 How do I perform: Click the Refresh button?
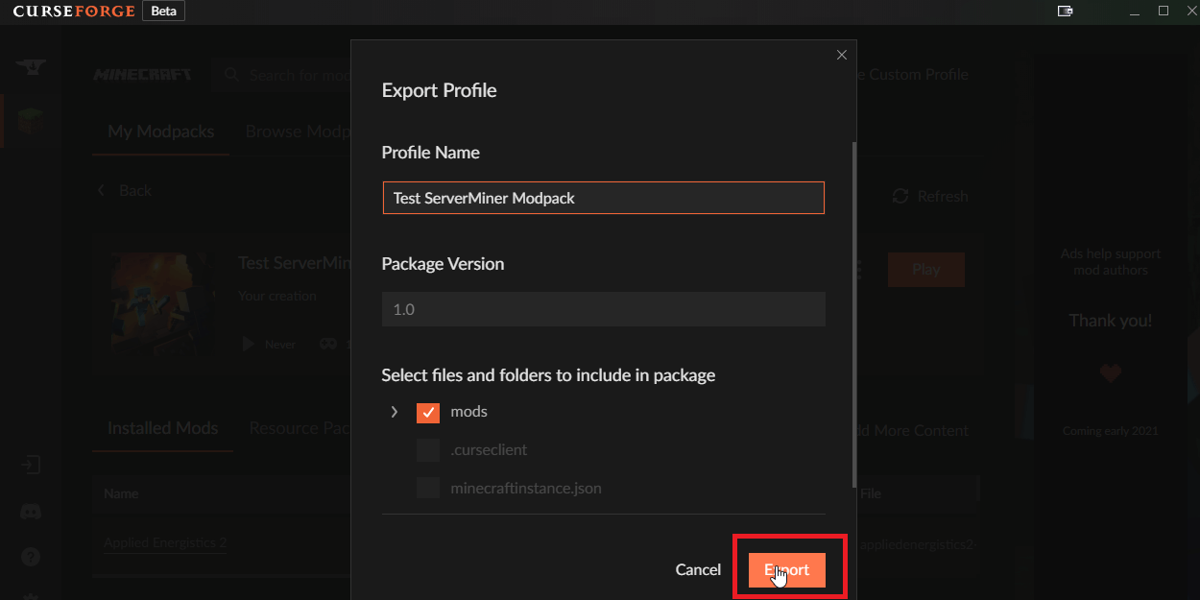coord(930,197)
